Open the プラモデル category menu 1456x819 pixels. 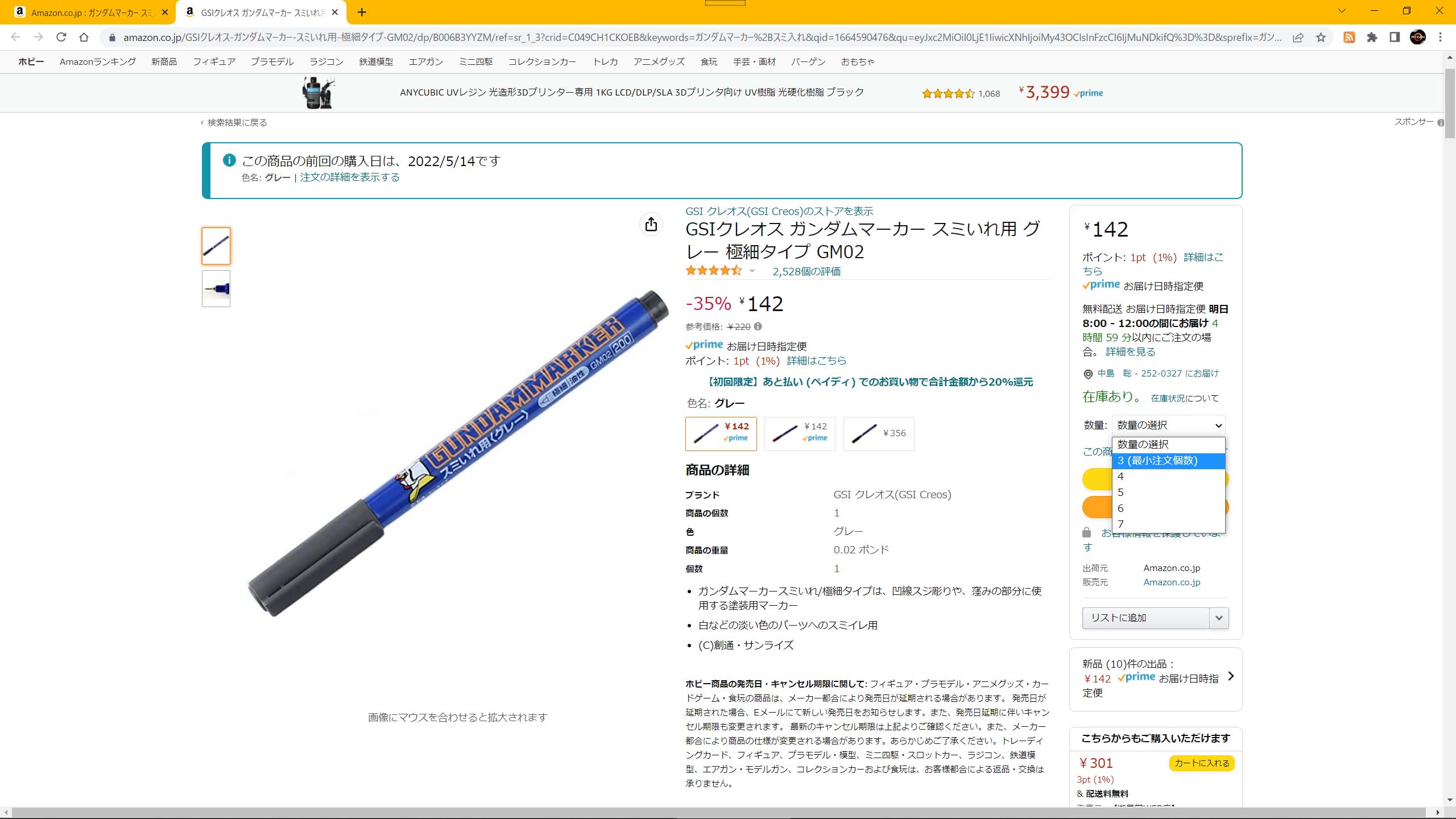tap(272, 61)
